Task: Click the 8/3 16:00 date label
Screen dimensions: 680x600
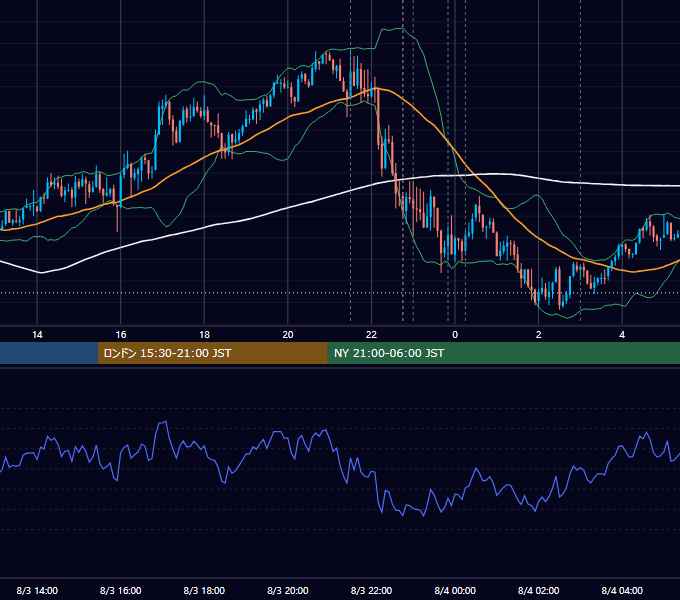Action: (121, 590)
